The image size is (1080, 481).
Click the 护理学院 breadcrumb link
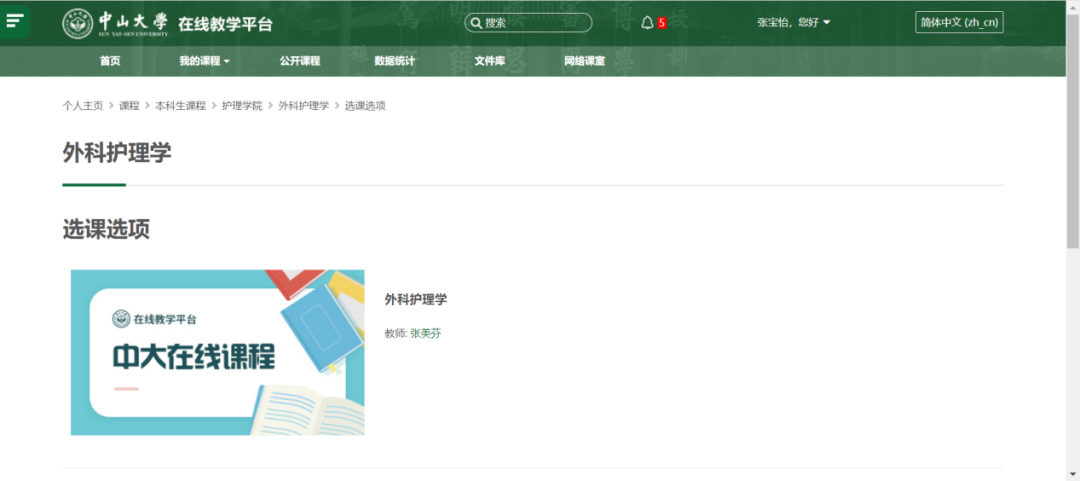pos(242,106)
